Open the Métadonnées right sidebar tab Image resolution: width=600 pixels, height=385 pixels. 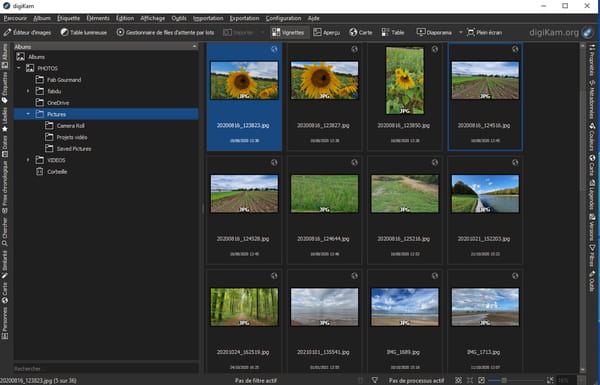point(592,100)
